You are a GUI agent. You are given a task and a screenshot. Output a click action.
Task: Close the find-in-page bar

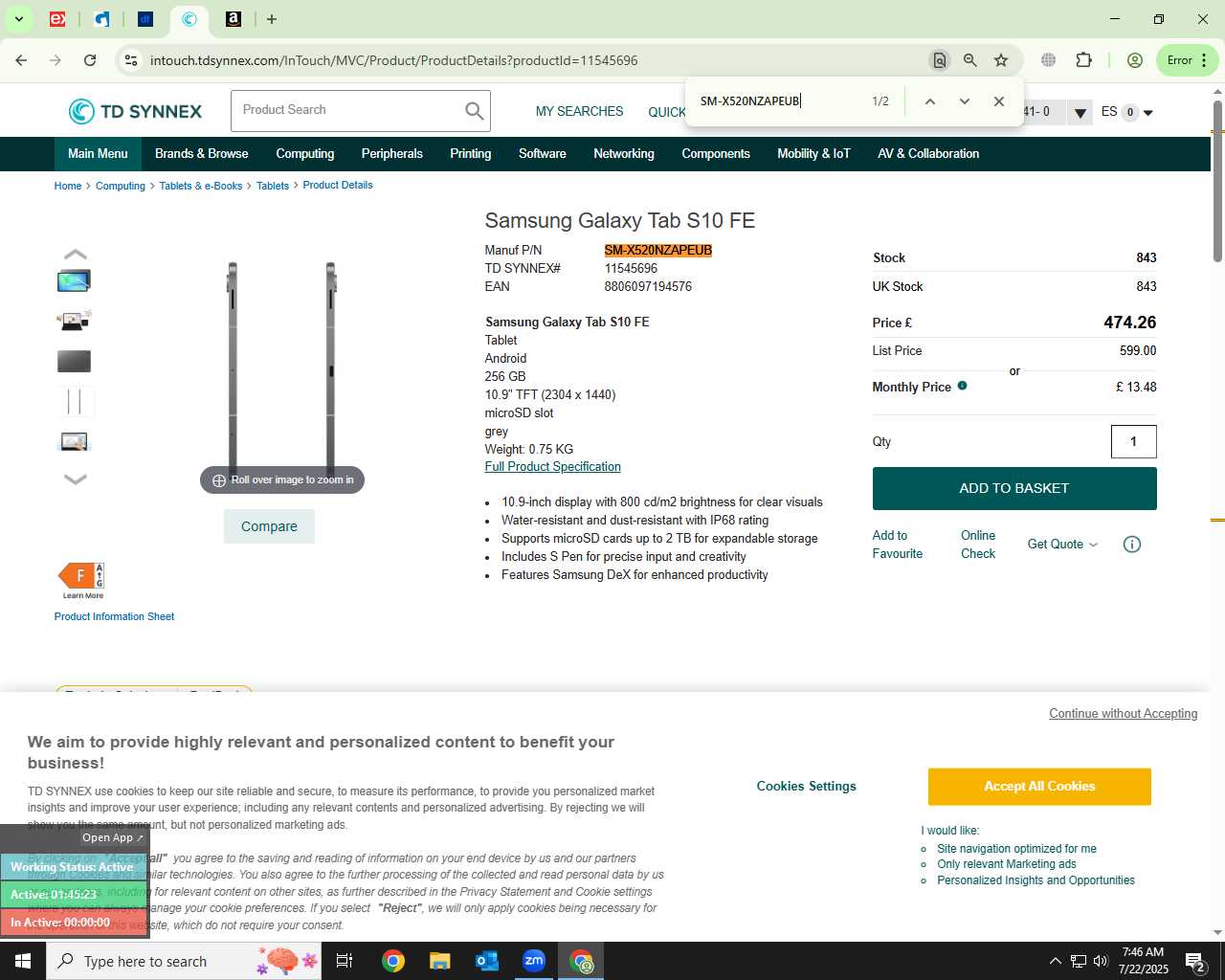(x=999, y=101)
